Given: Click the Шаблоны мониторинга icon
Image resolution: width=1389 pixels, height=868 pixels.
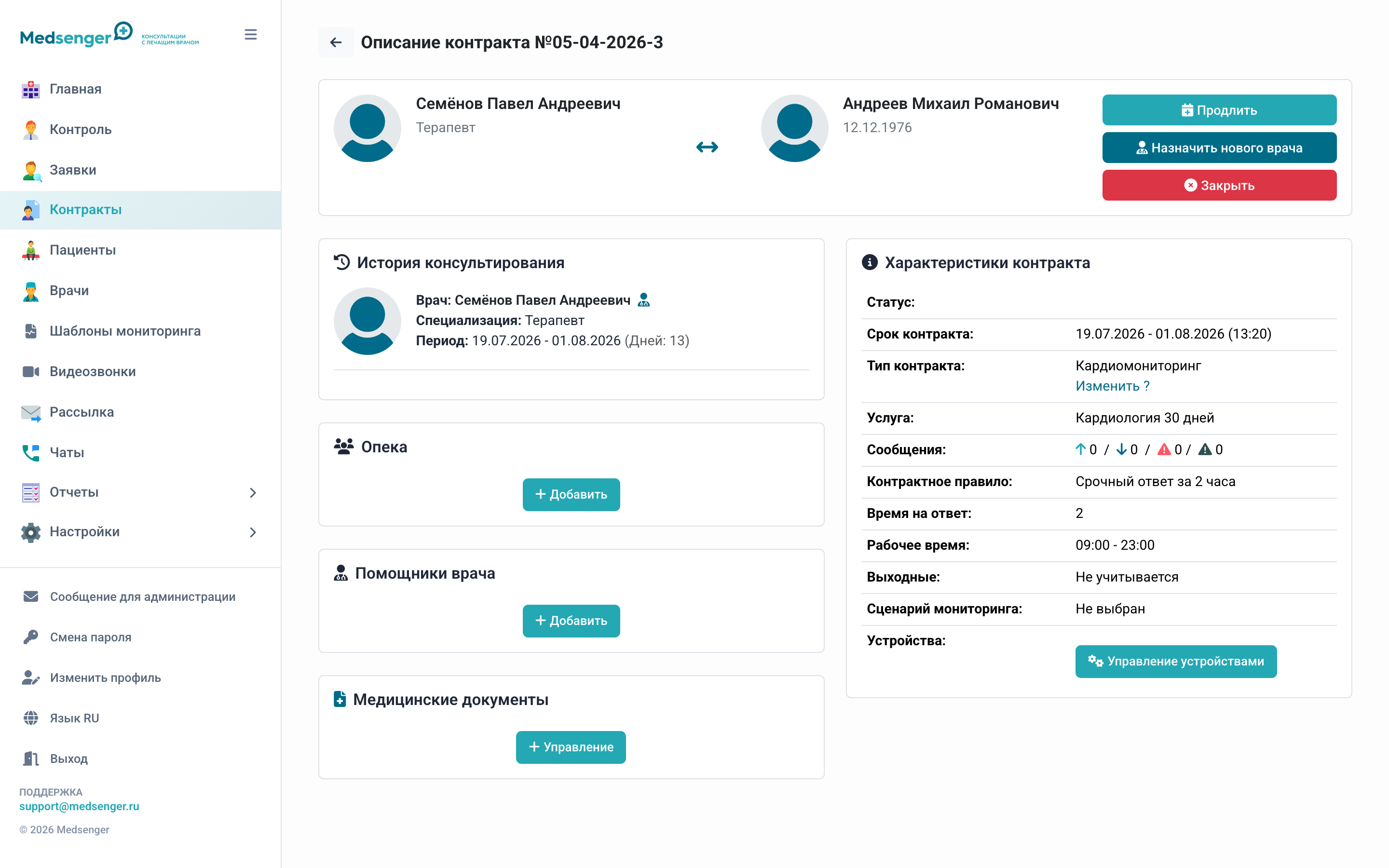Looking at the screenshot, I should [31, 331].
